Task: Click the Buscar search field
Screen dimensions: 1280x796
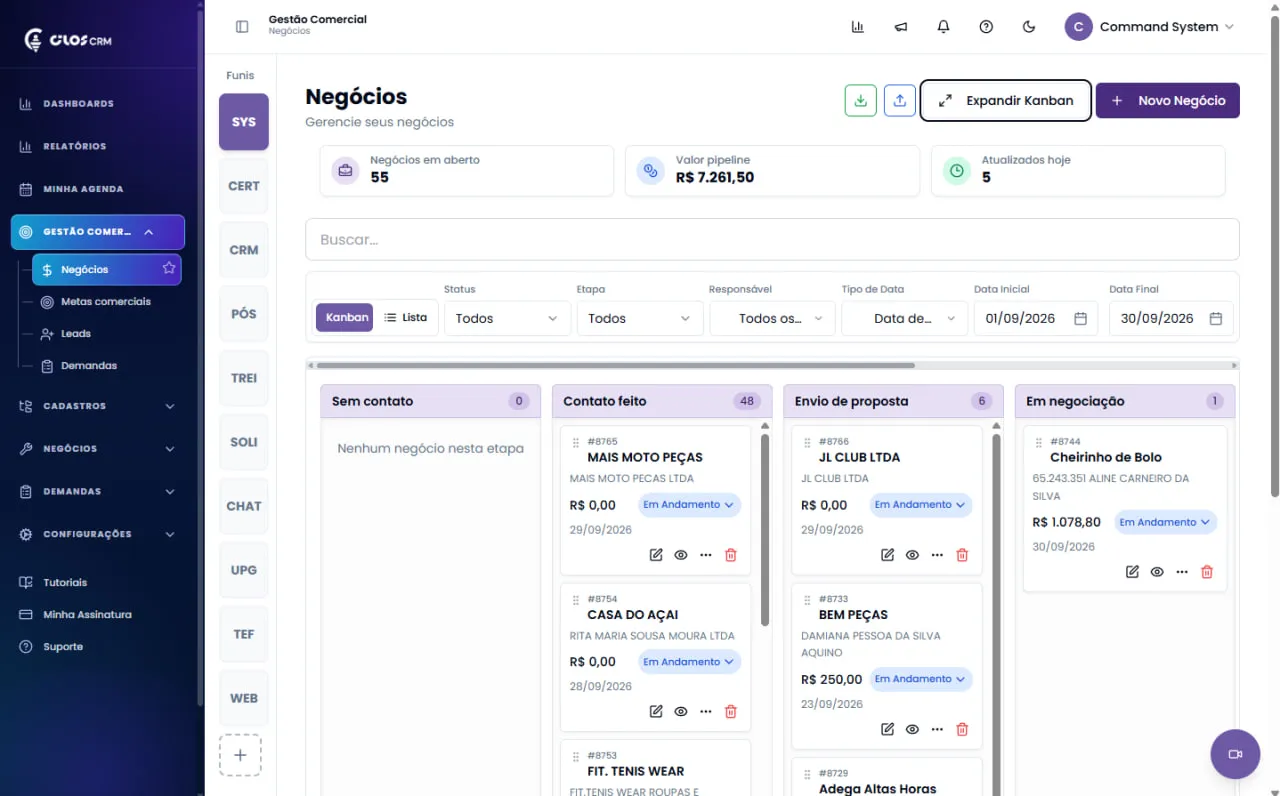Action: (772, 240)
